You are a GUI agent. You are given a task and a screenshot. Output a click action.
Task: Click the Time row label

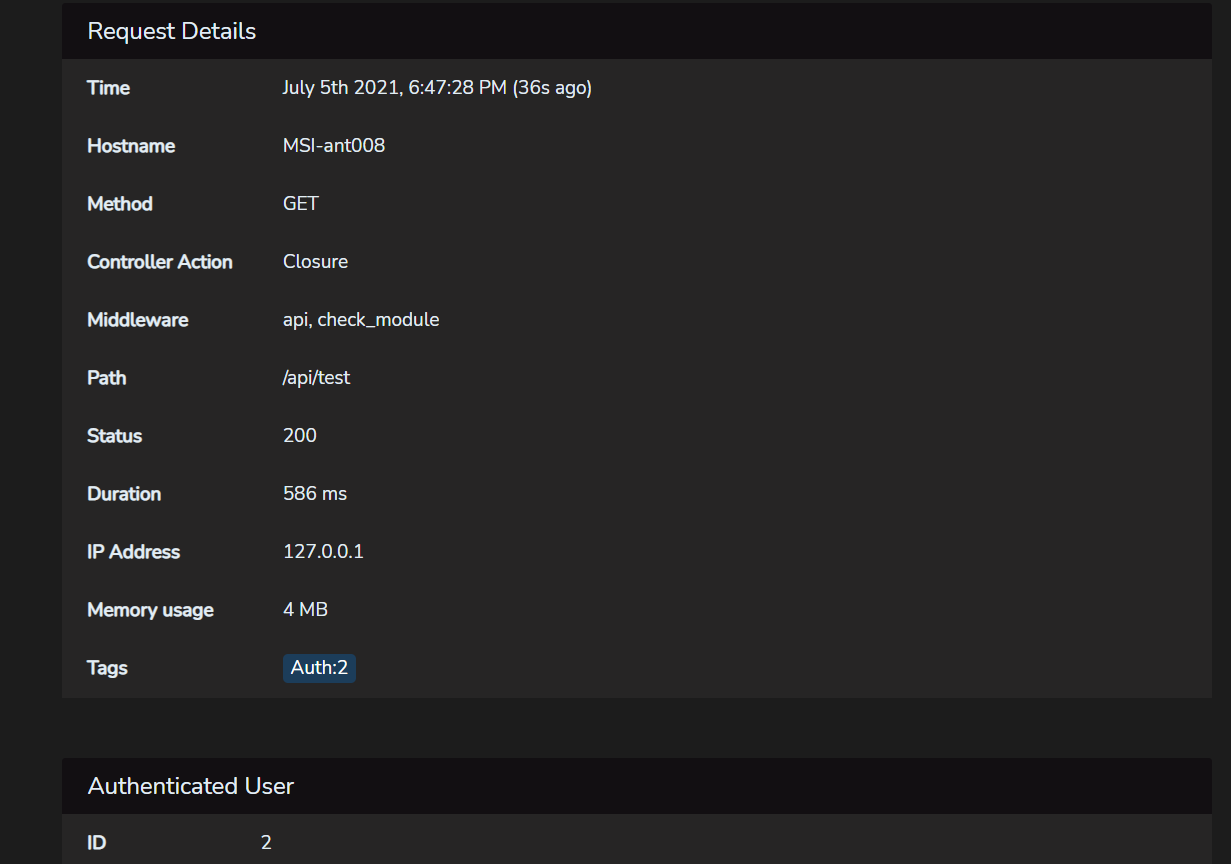[x=108, y=87]
